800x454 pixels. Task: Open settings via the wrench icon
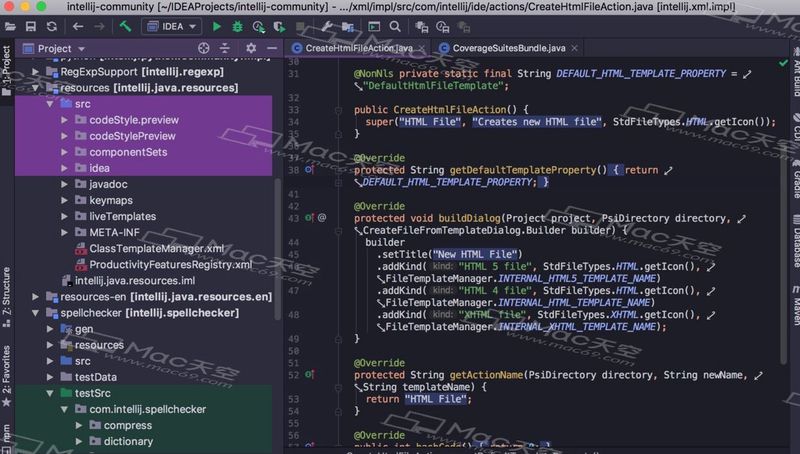coord(327,27)
